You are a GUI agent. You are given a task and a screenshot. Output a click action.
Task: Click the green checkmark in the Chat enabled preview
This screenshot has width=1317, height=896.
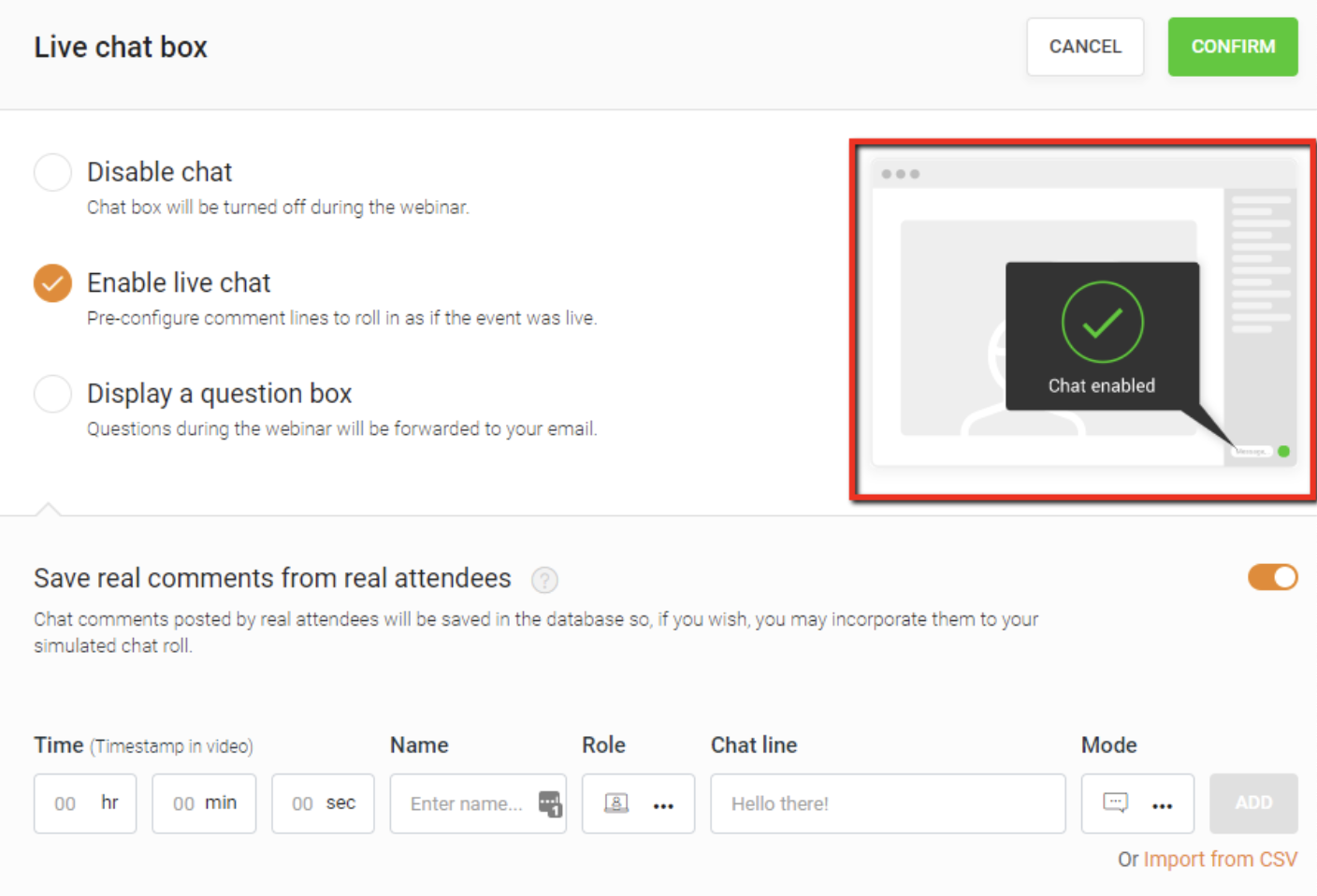tap(1102, 322)
